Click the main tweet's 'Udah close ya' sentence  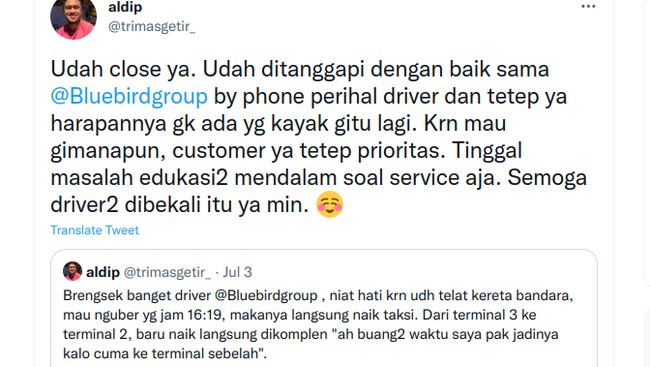123,69
